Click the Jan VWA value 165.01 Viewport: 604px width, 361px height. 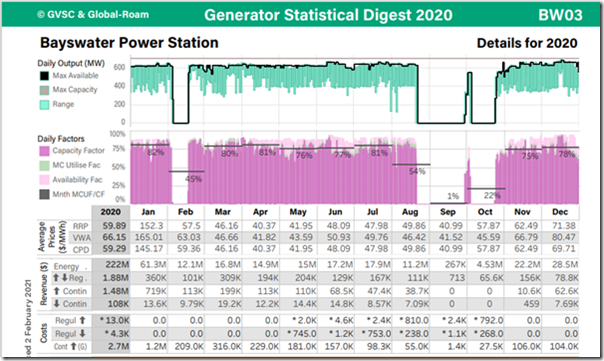(149, 237)
